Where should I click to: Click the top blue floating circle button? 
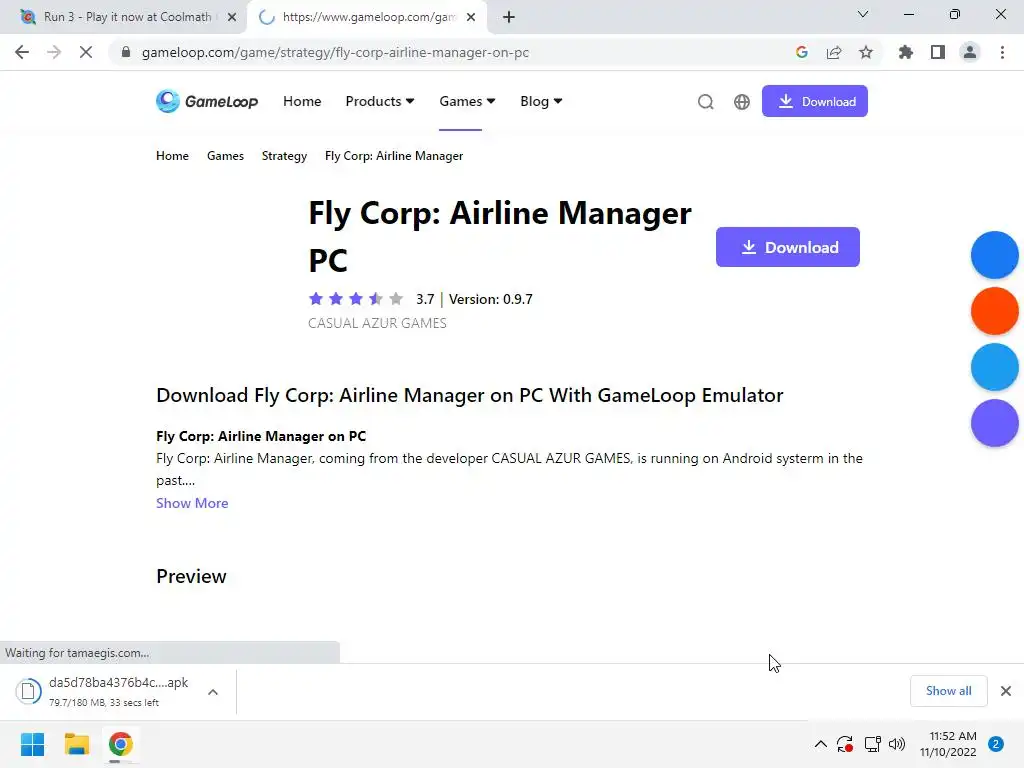point(995,255)
